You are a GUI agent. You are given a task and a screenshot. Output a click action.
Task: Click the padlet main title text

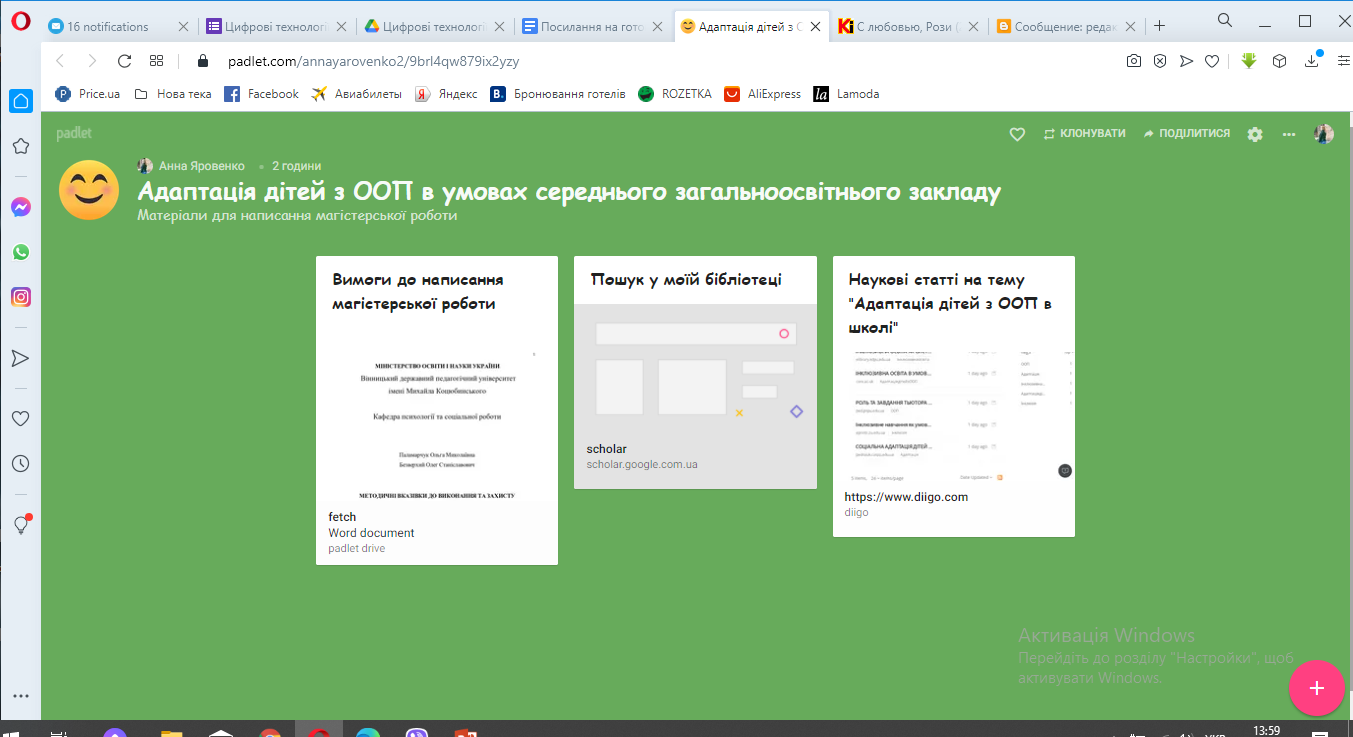[x=569, y=191]
